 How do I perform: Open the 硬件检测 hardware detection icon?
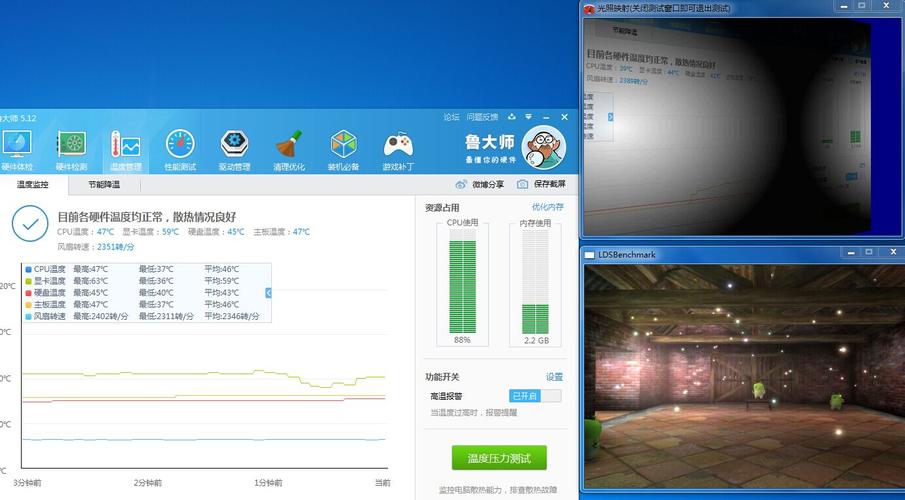(72, 144)
